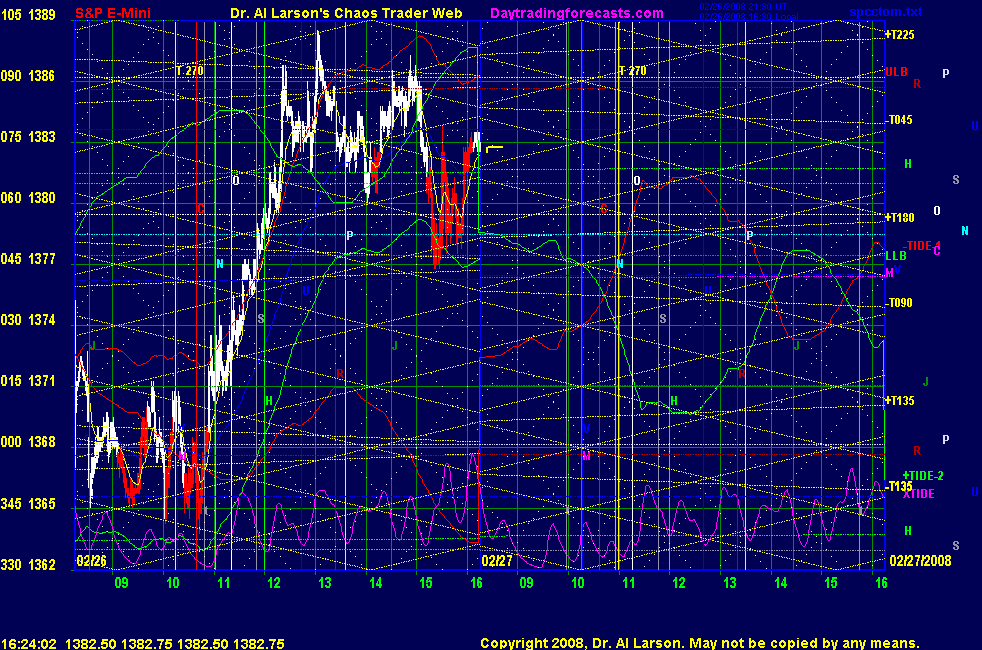Viewport: 982px width, 650px height.
Task: Click the red "-TIDE-1" legend label
Action: [923, 245]
